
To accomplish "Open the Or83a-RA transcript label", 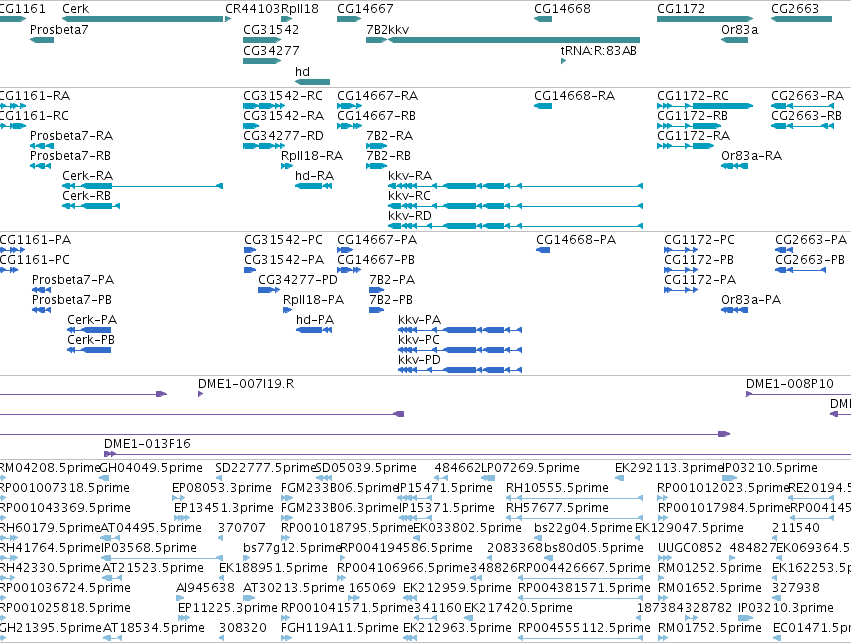I will [x=751, y=156].
